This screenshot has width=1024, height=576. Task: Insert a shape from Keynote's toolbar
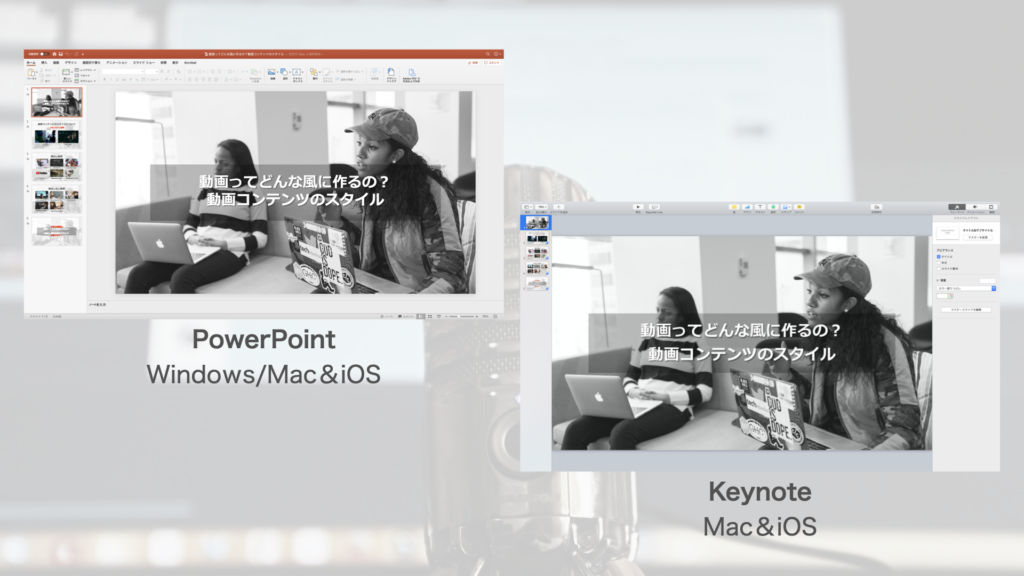(x=773, y=207)
